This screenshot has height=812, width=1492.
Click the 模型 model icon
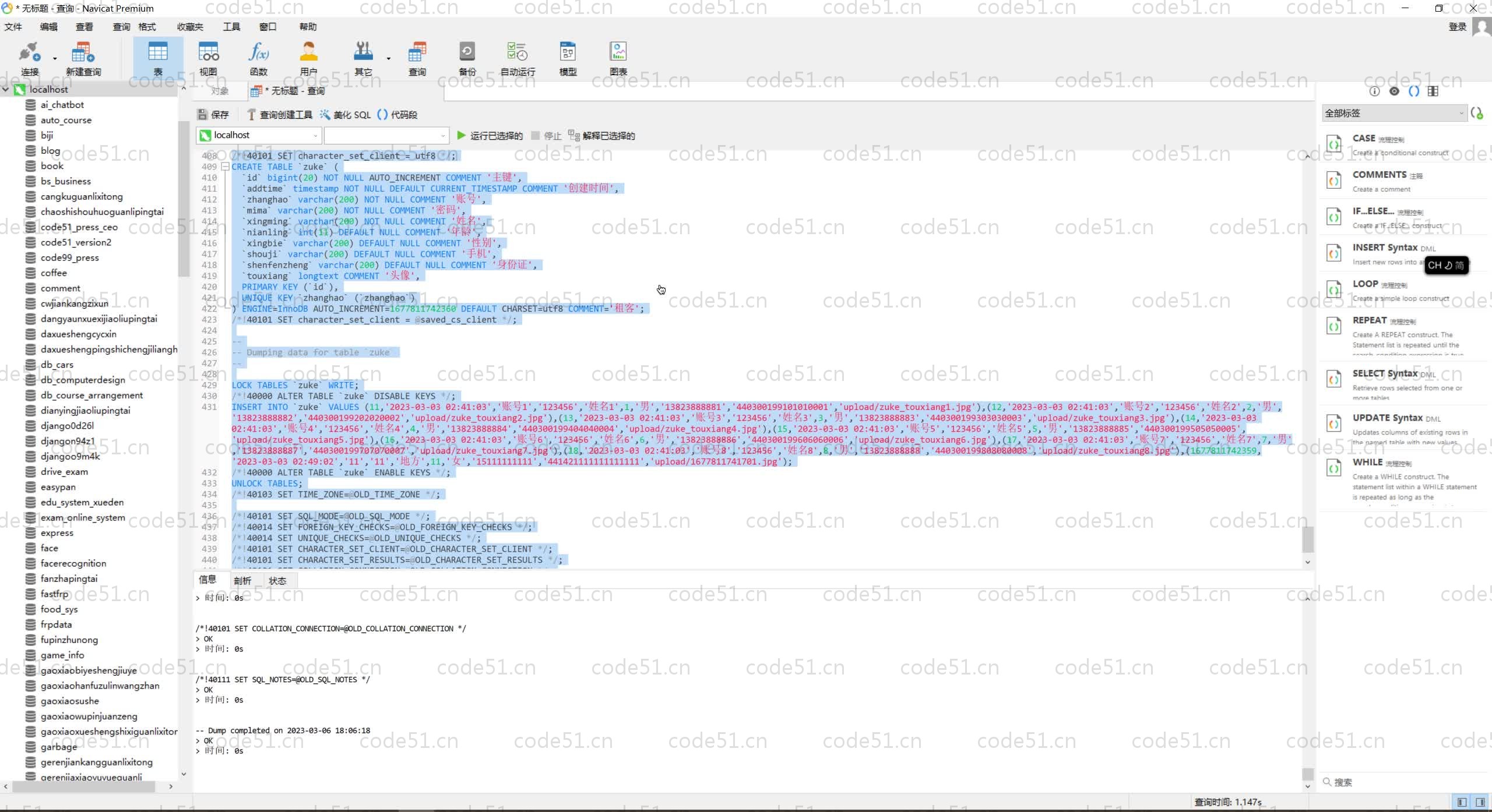pos(567,59)
